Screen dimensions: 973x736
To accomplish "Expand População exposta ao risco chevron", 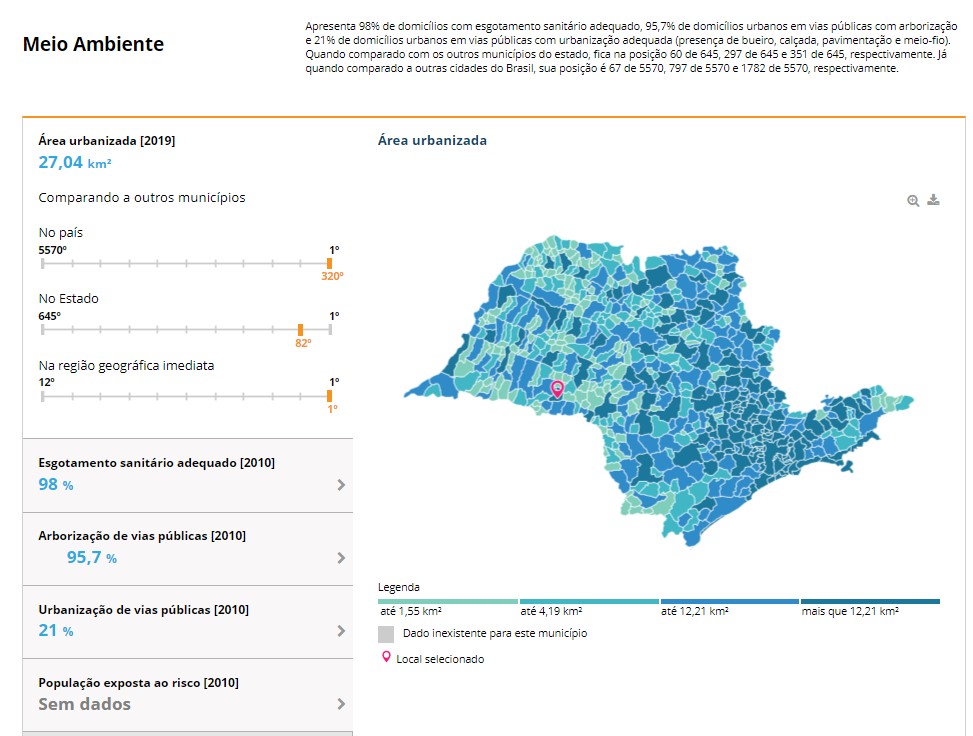I will pyautogui.click(x=341, y=704).
